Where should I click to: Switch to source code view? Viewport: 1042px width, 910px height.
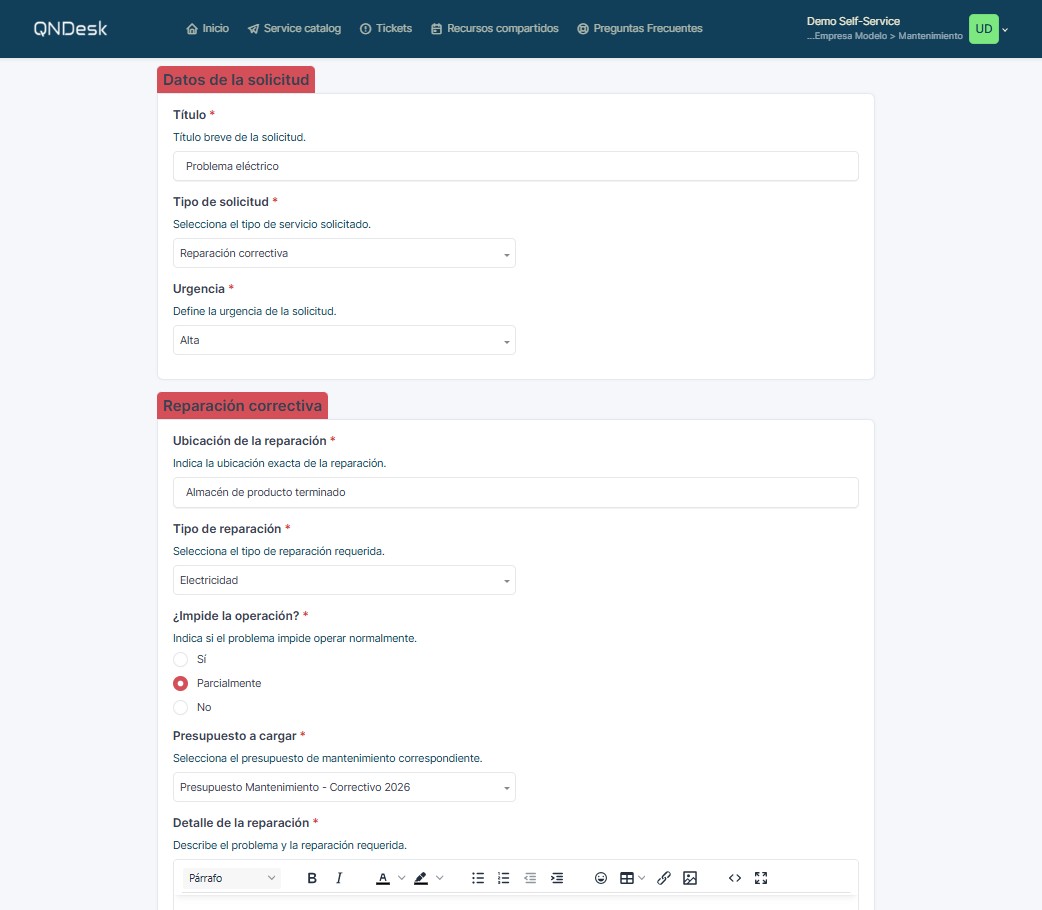(x=734, y=878)
